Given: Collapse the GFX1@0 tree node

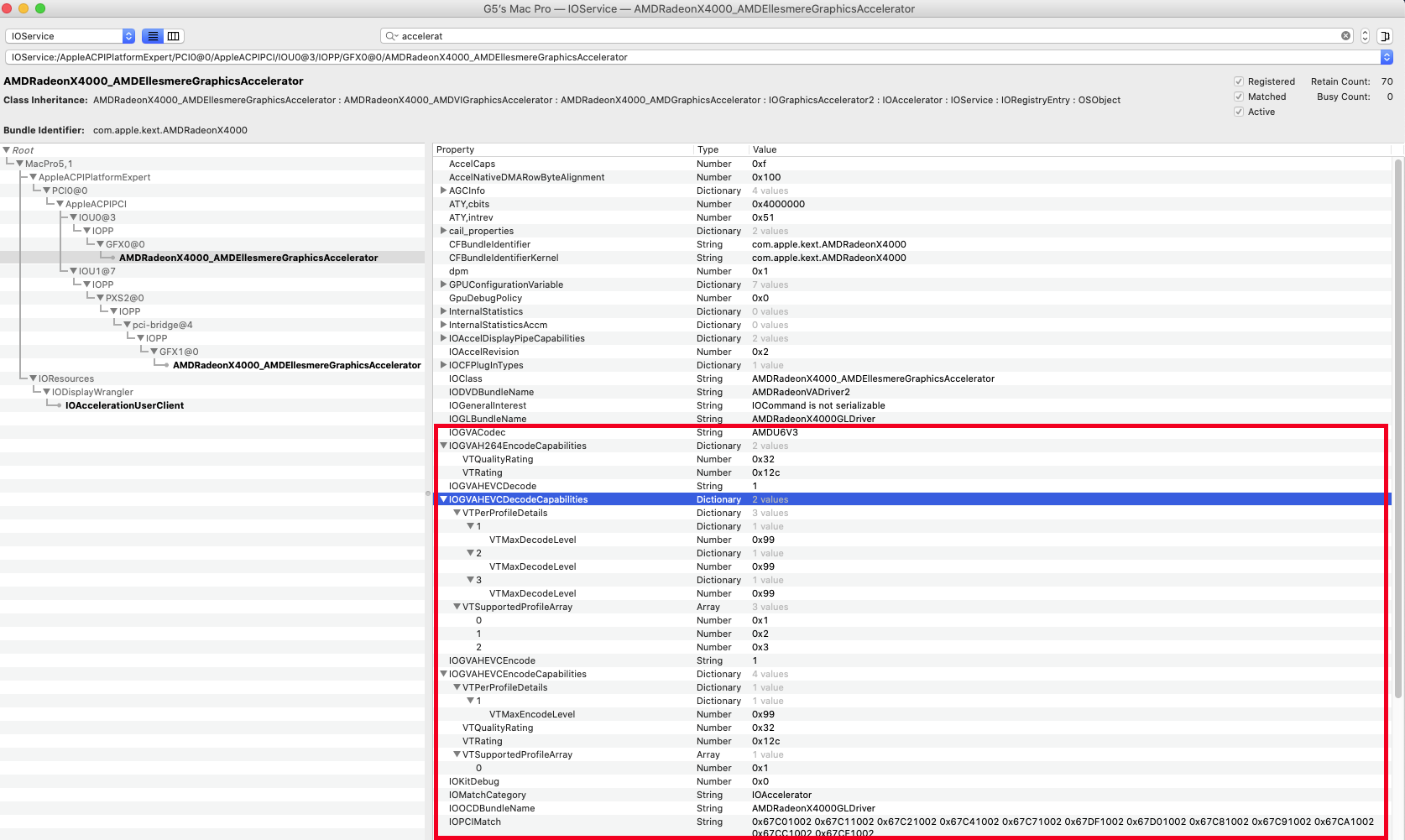Looking at the screenshot, I should pos(154,352).
